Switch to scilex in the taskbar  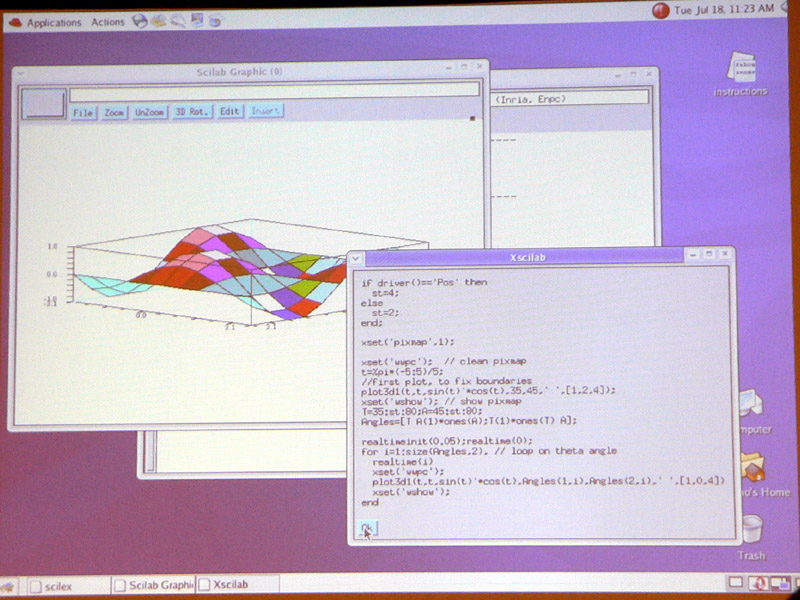68,586
